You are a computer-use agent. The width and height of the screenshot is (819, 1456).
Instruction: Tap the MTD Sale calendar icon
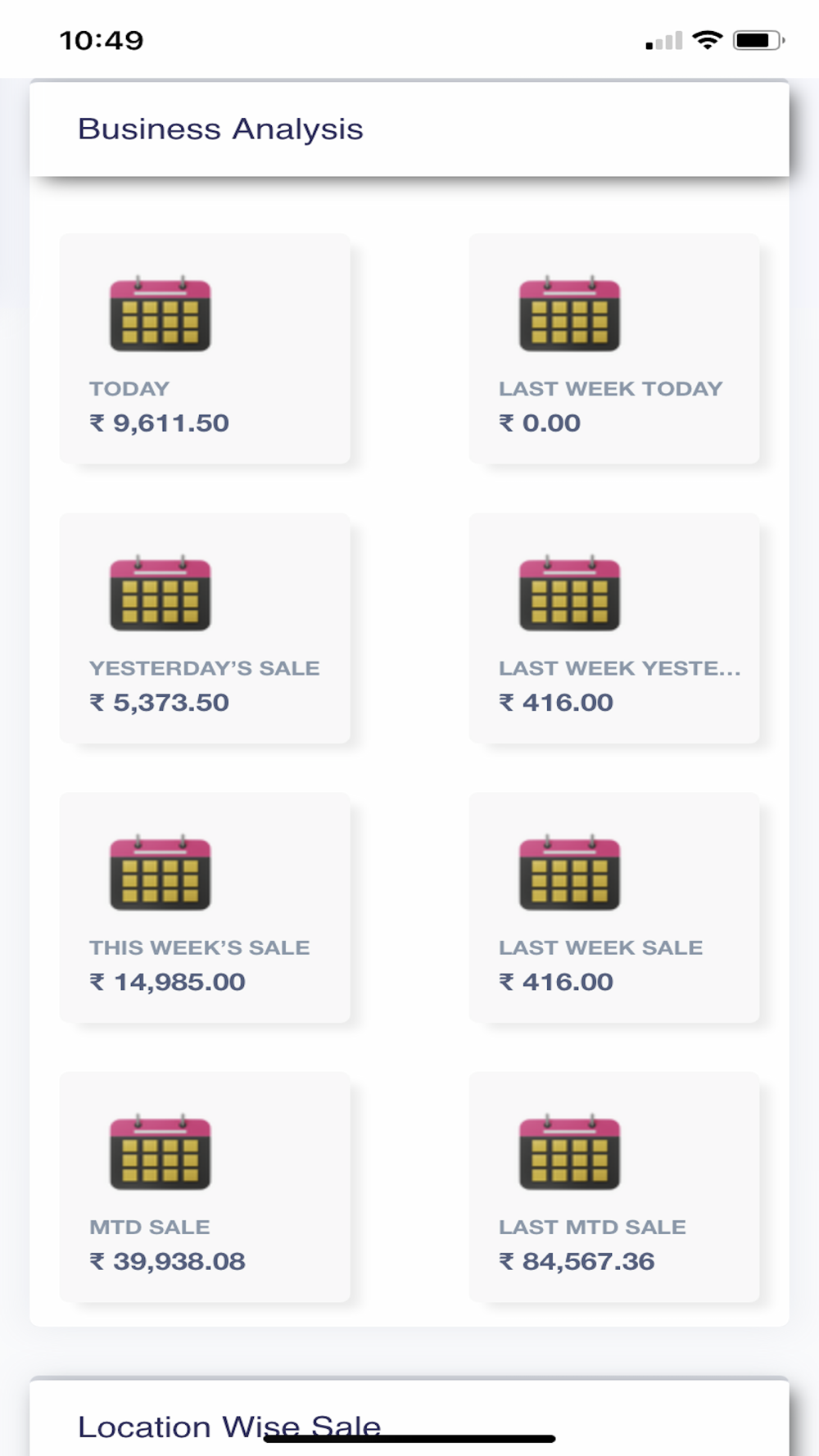point(161,1152)
